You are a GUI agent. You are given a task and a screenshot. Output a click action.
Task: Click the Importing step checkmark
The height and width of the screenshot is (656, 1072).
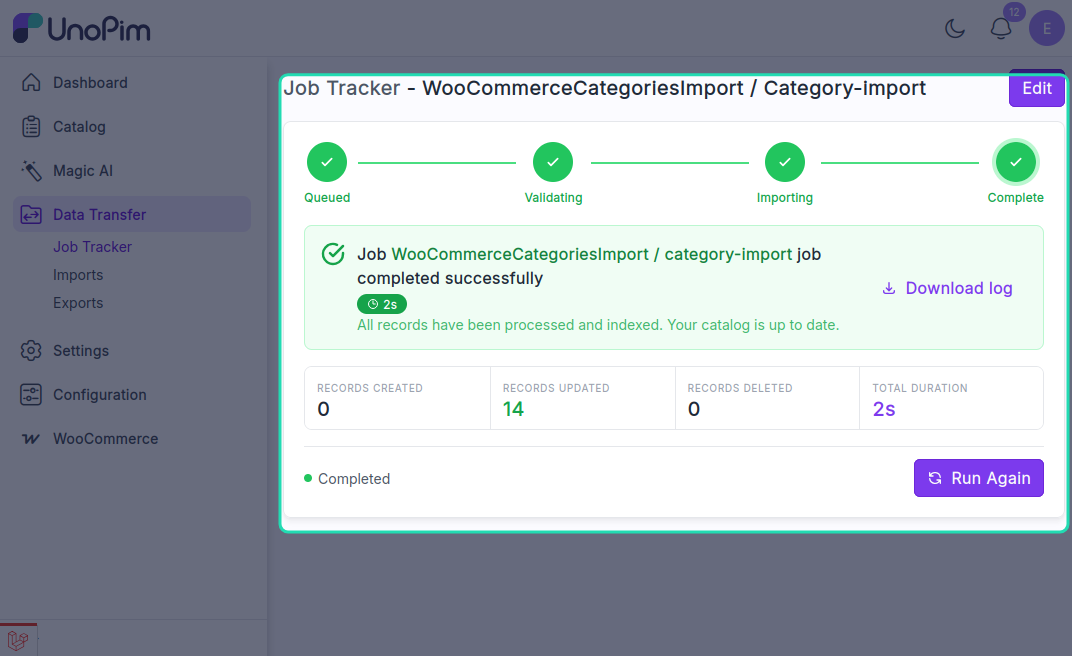(x=785, y=162)
